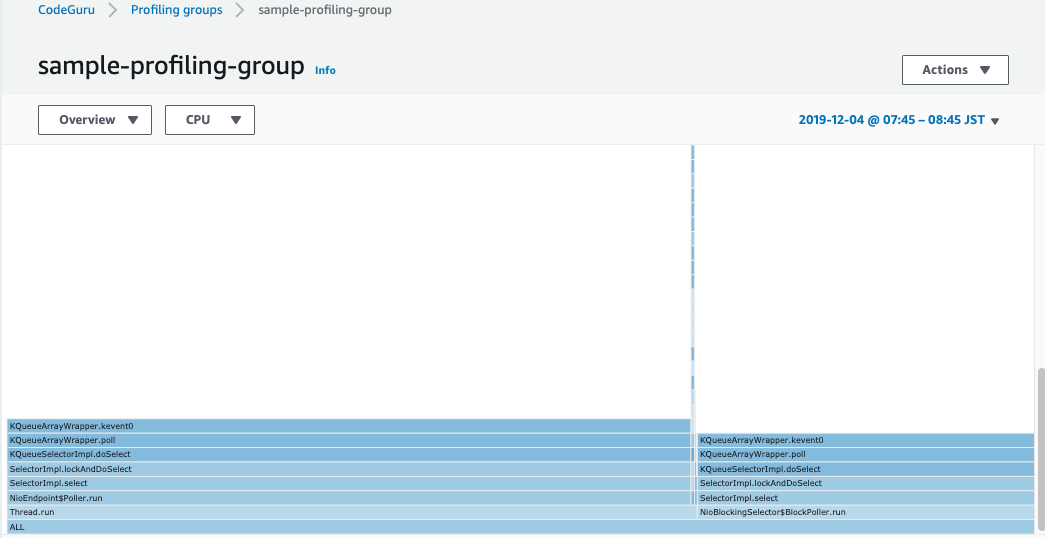Image resolution: width=1048 pixels, height=538 pixels.
Task: Expand the Overview view selector
Action: [x=95, y=120]
